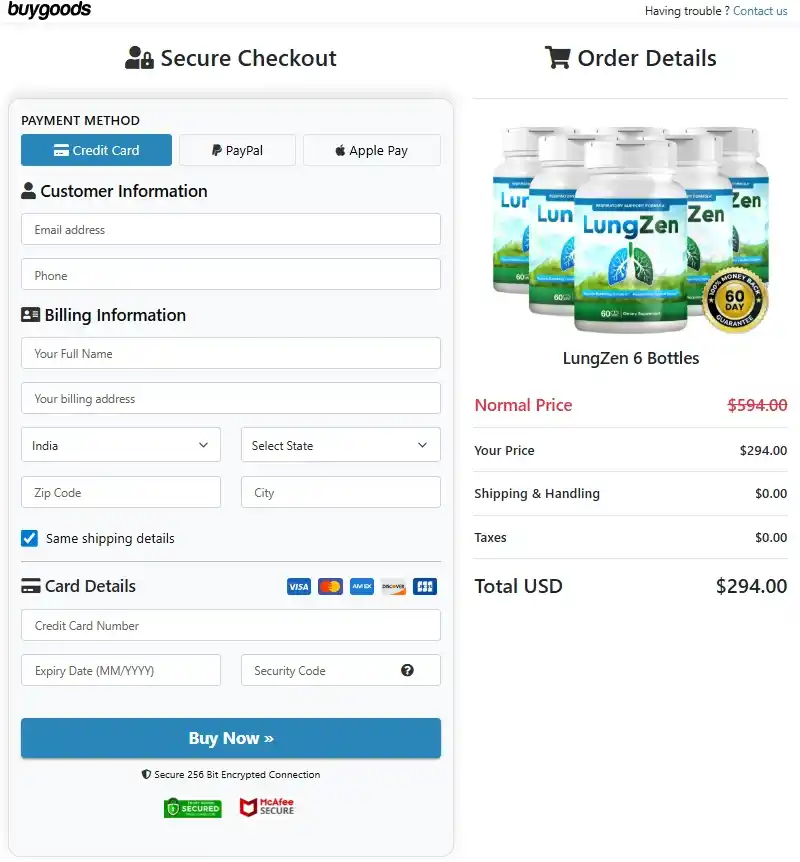The height and width of the screenshot is (862, 800).
Task: Click the Mastercard icon
Action: point(330,587)
